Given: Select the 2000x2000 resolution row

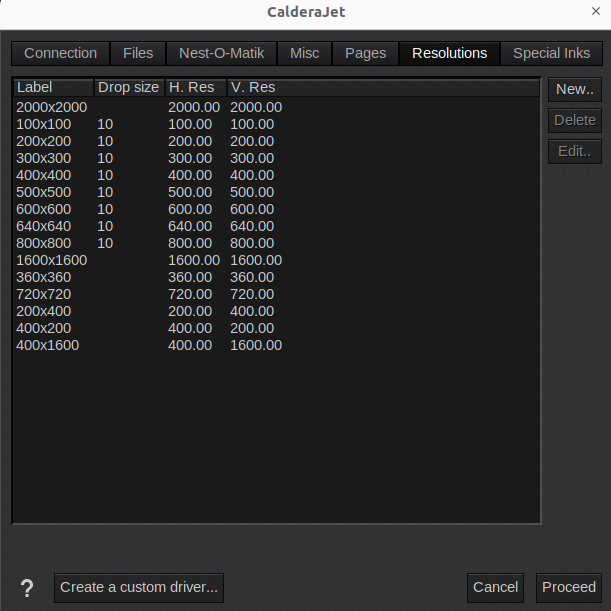Looking at the screenshot, I should coord(52,107).
